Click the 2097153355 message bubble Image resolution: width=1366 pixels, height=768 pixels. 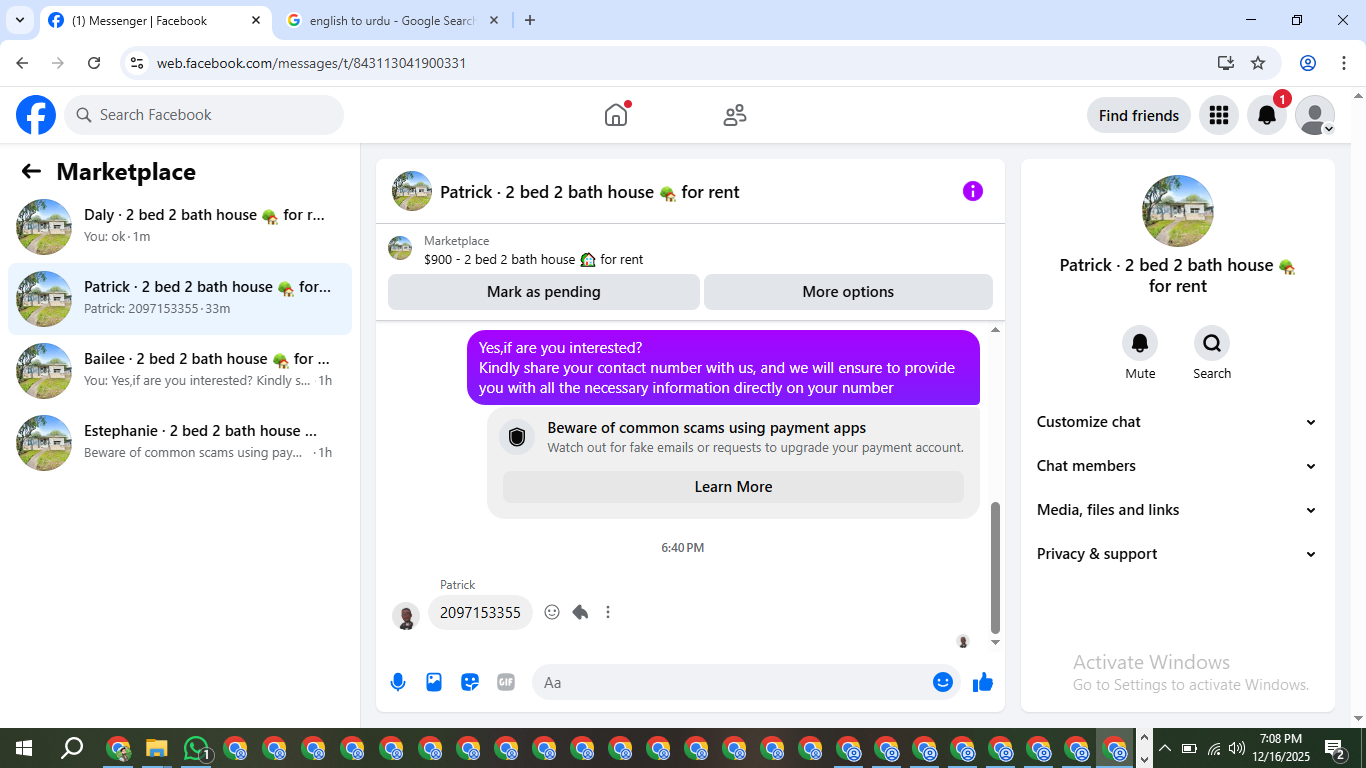coord(480,612)
